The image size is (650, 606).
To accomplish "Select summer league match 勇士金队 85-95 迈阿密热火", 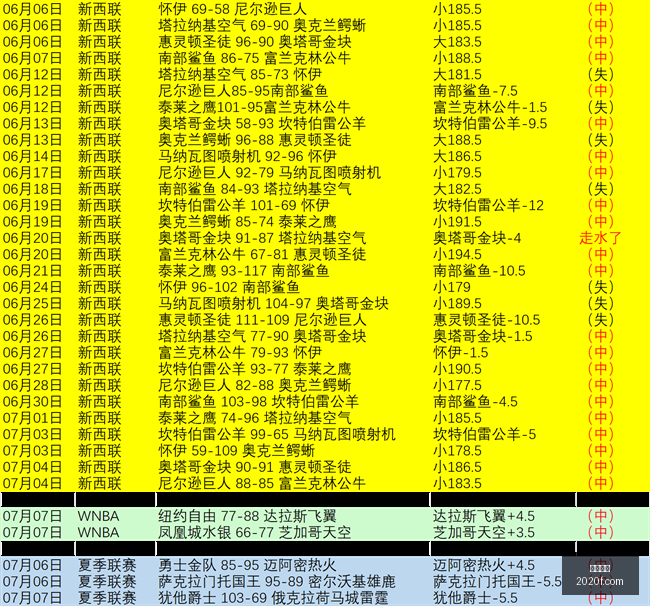I will pyautogui.click(x=247, y=565).
